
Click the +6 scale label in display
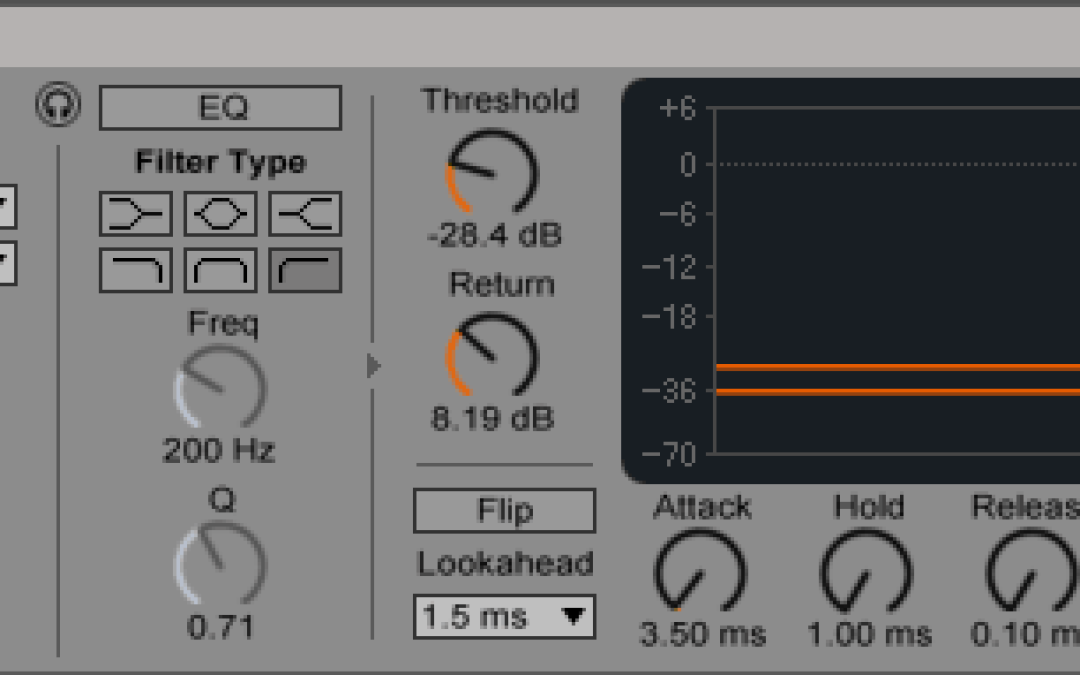678,109
